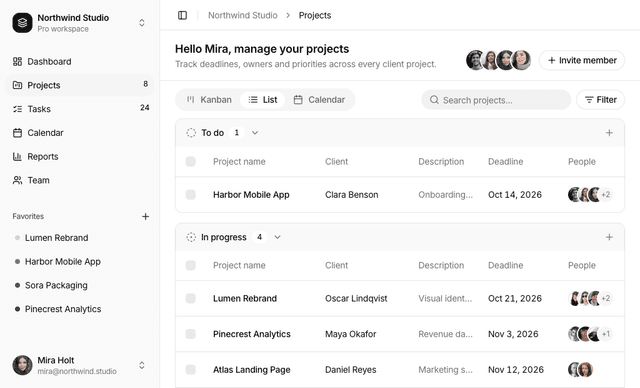The width and height of the screenshot is (640, 388).
Task: Add project to To do group
Action: click(609, 133)
